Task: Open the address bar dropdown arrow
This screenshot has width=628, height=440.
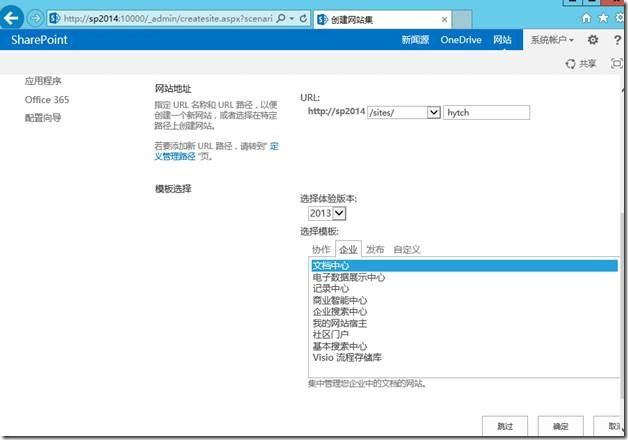Action: pyautogui.click(x=292, y=18)
